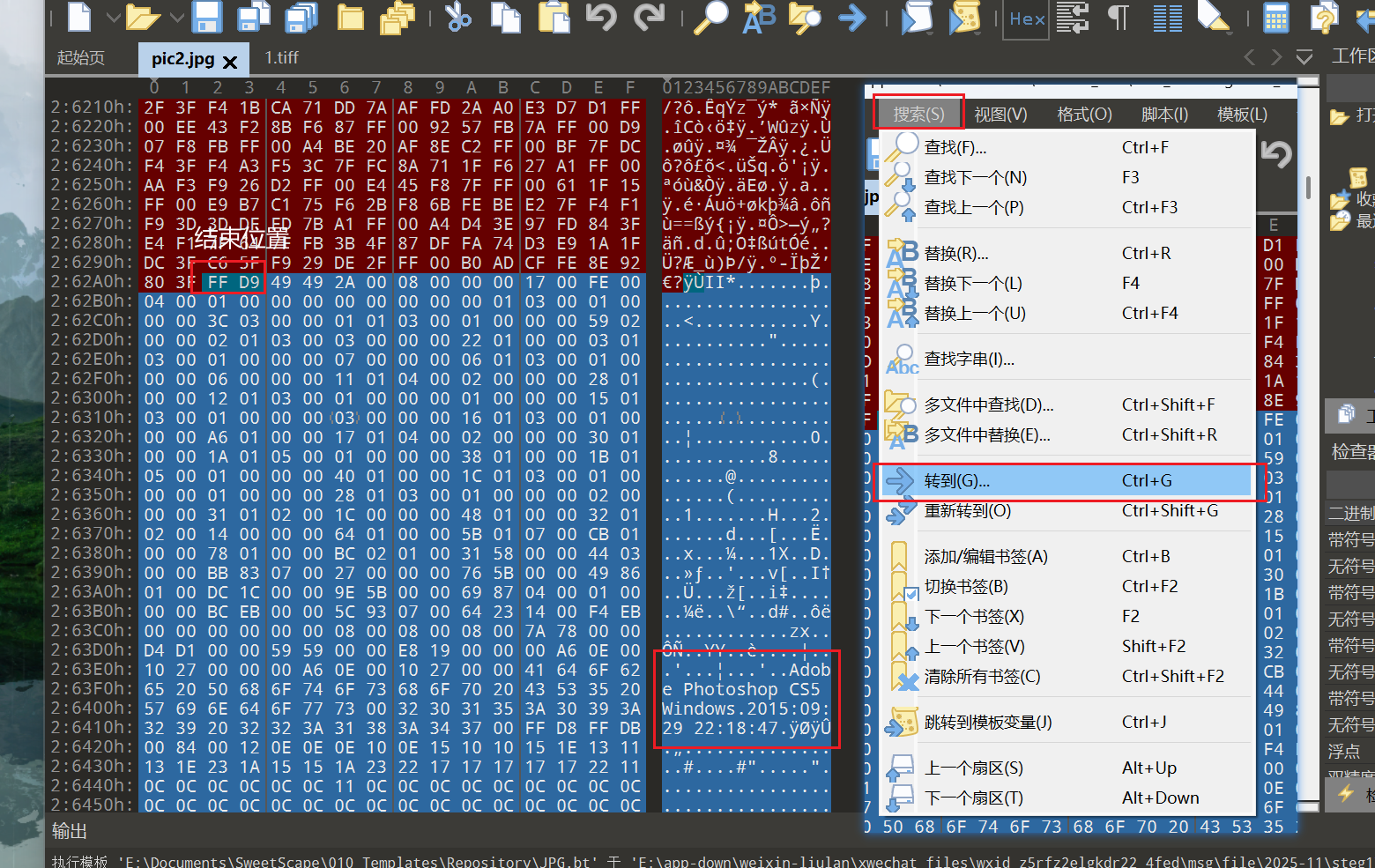This screenshot has height=868, width=1375.
Task: Click the Save floppy disk icon
Action: (207, 17)
